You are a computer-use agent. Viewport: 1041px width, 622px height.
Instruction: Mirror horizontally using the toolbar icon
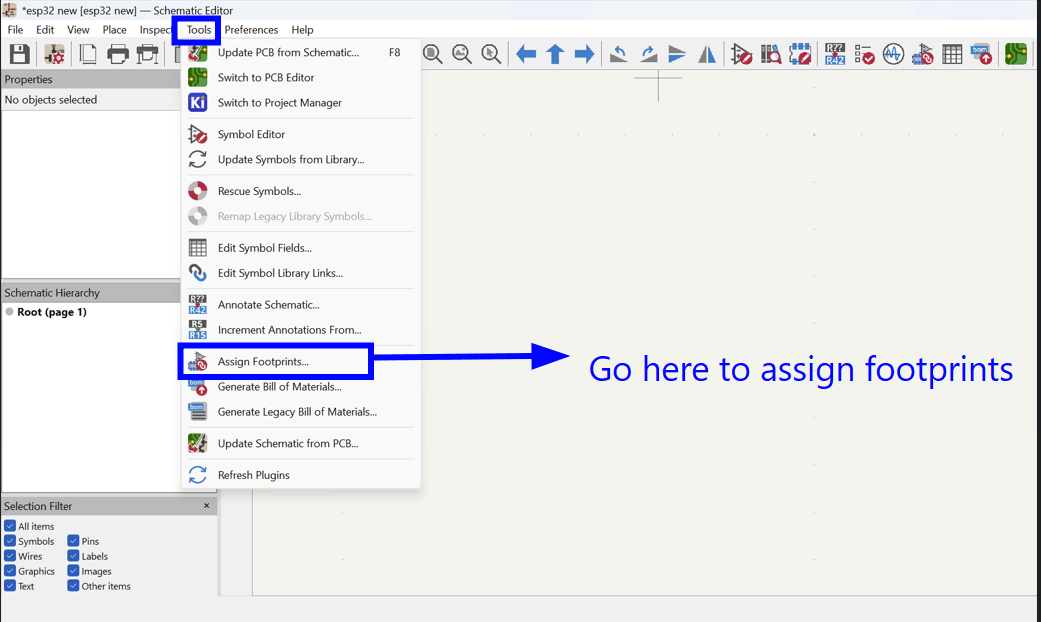[706, 54]
